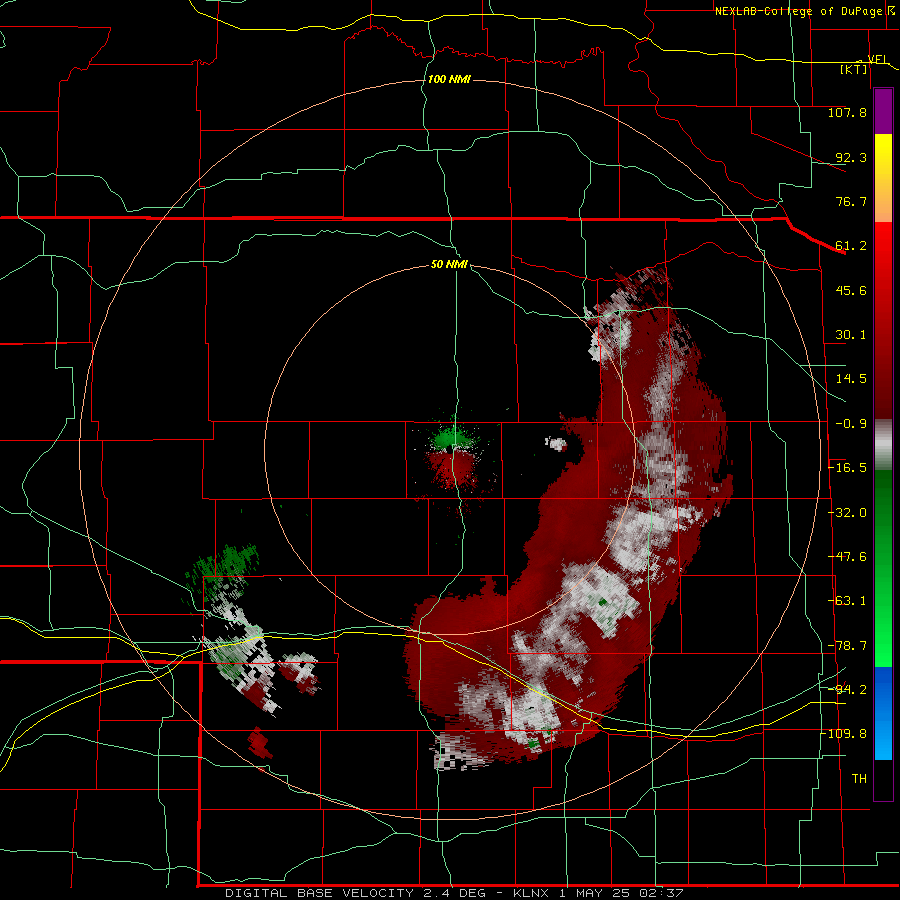Click the -63.1 scale value
The width and height of the screenshot is (900, 900).
(x=847, y=601)
